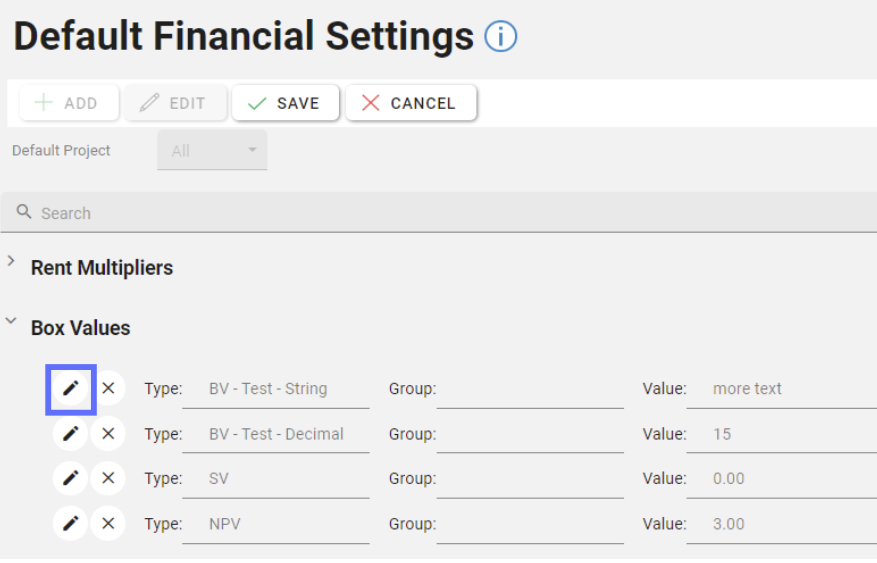Edit the SV box value row
This screenshot has height=563, width=877.
click(70, 479)
